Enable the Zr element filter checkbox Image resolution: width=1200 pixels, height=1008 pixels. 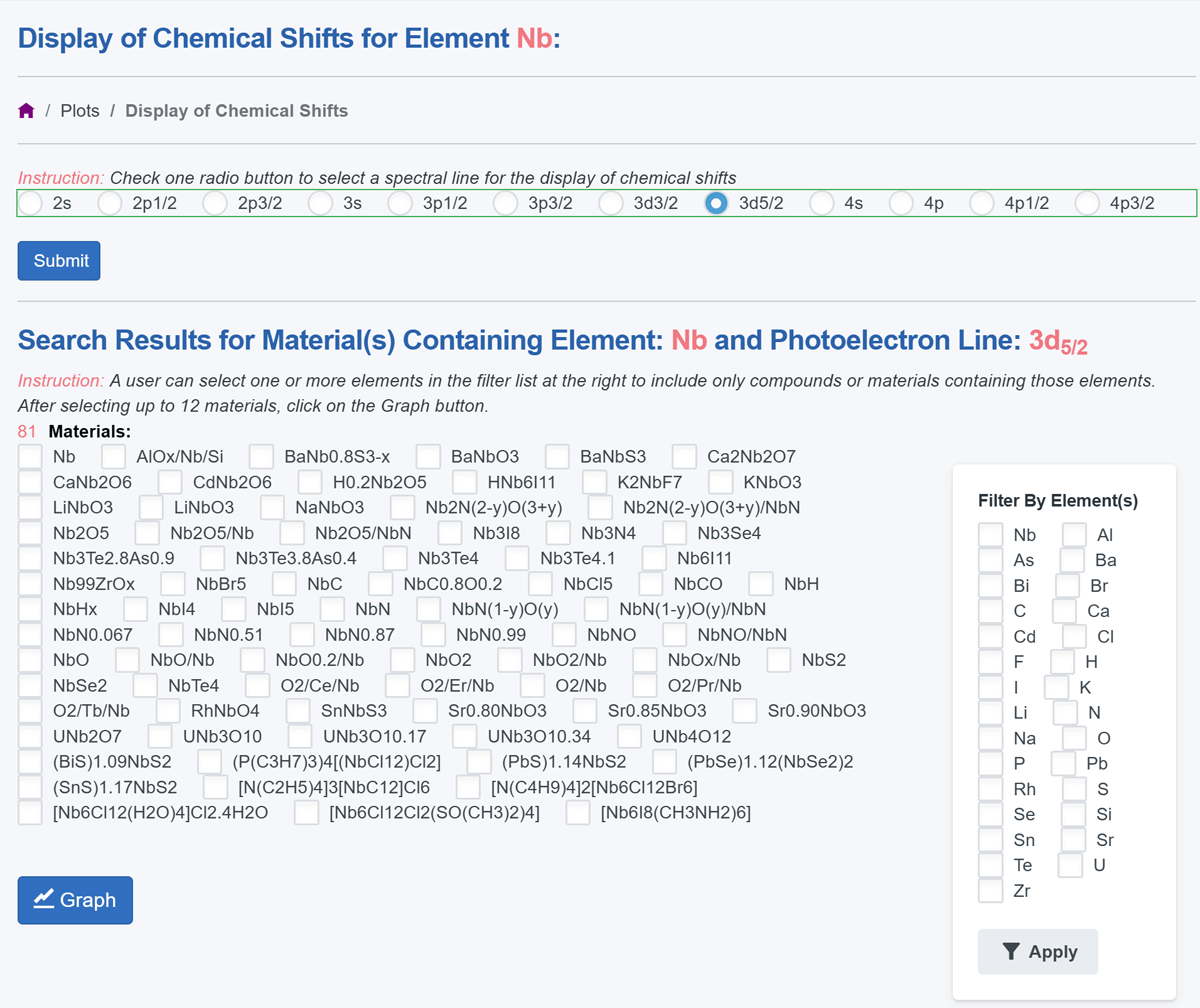990,890
